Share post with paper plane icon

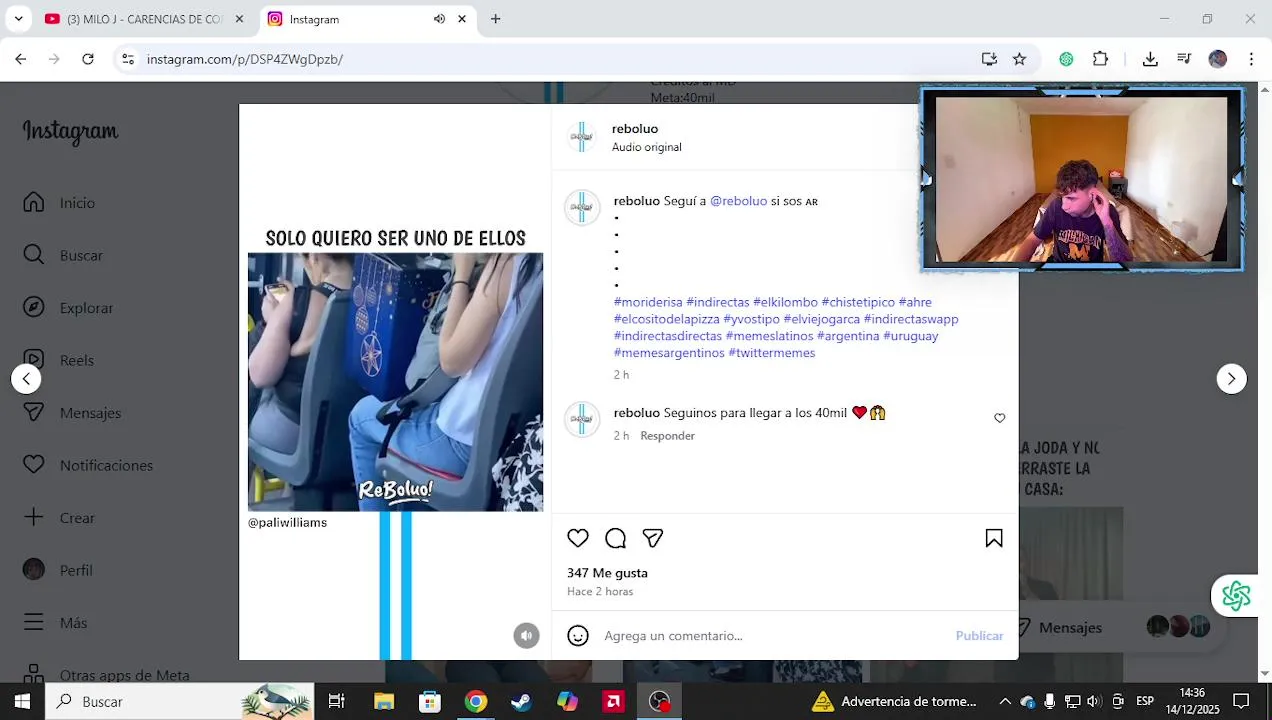pos(653,538)
